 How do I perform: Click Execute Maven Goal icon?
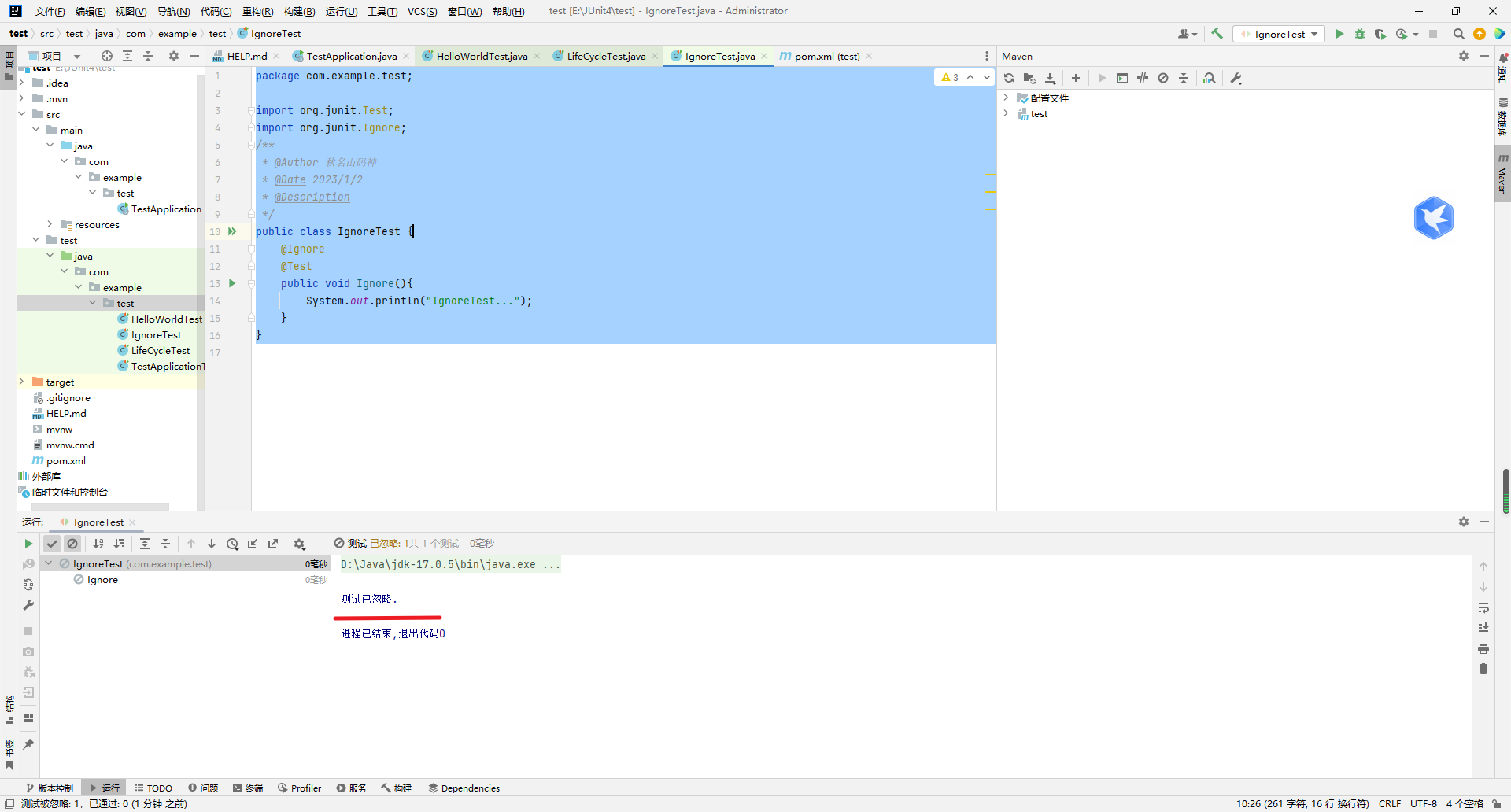(1122, 78)
